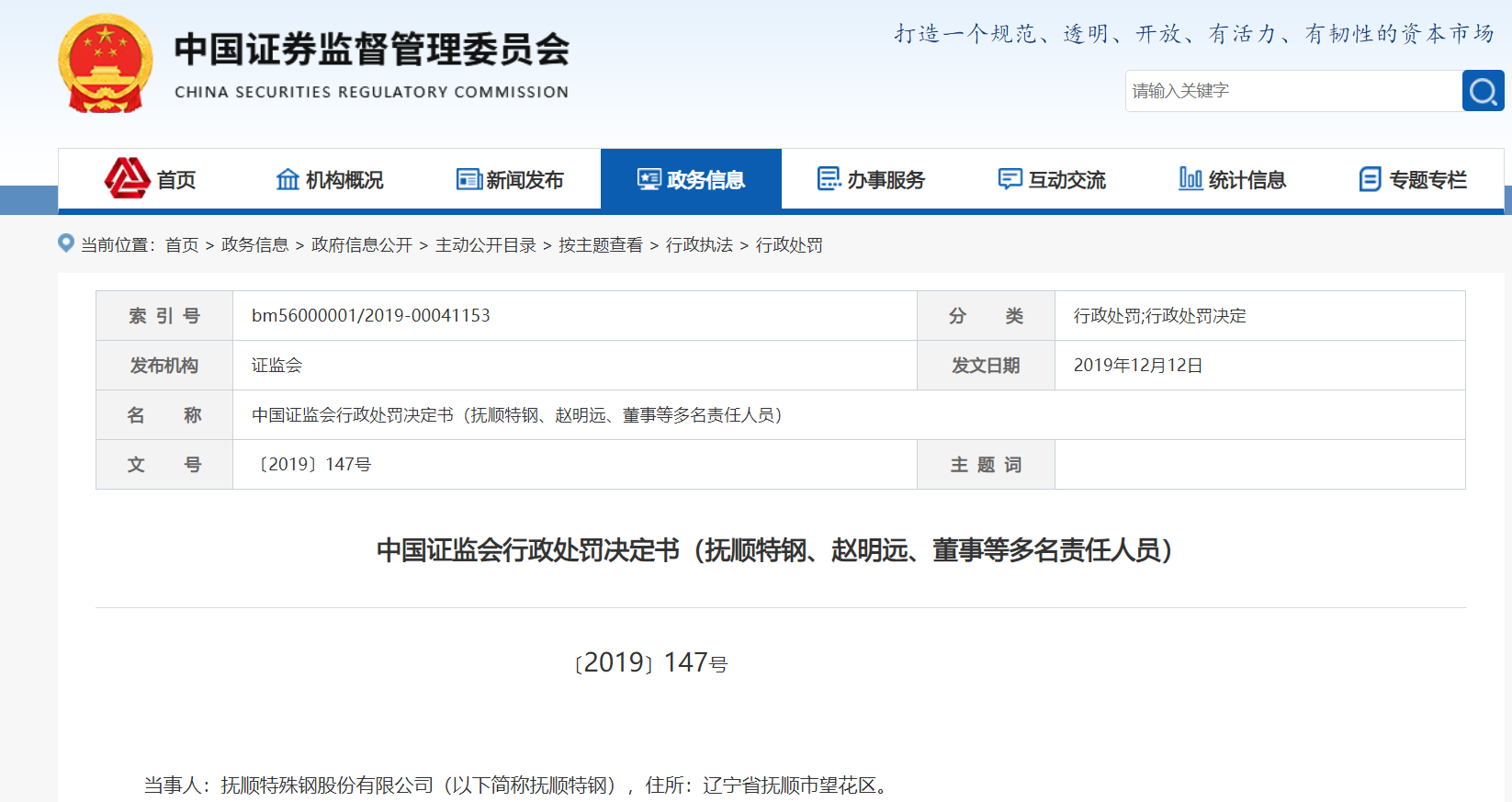Open 按主题查看 breadcrumb link
Viewport: 1512px width, 802px height.
601,245
